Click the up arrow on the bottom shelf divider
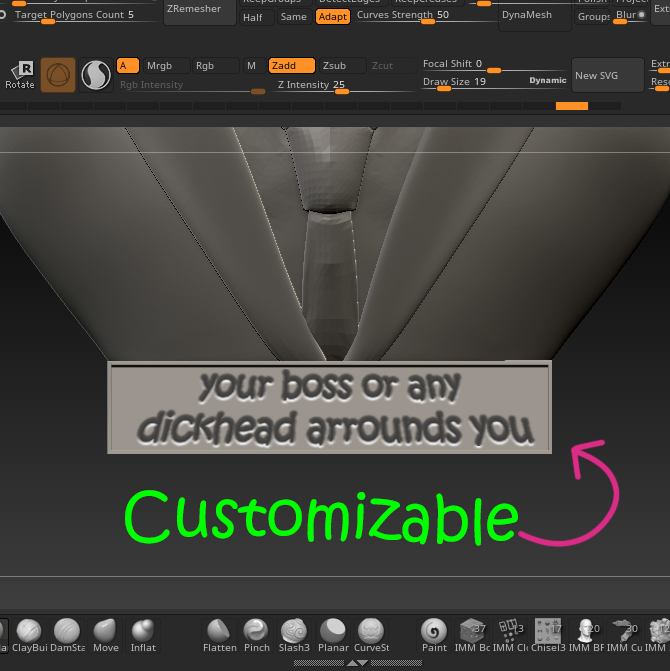Viewport: 670px width, 671px height. tap(353, 663)
